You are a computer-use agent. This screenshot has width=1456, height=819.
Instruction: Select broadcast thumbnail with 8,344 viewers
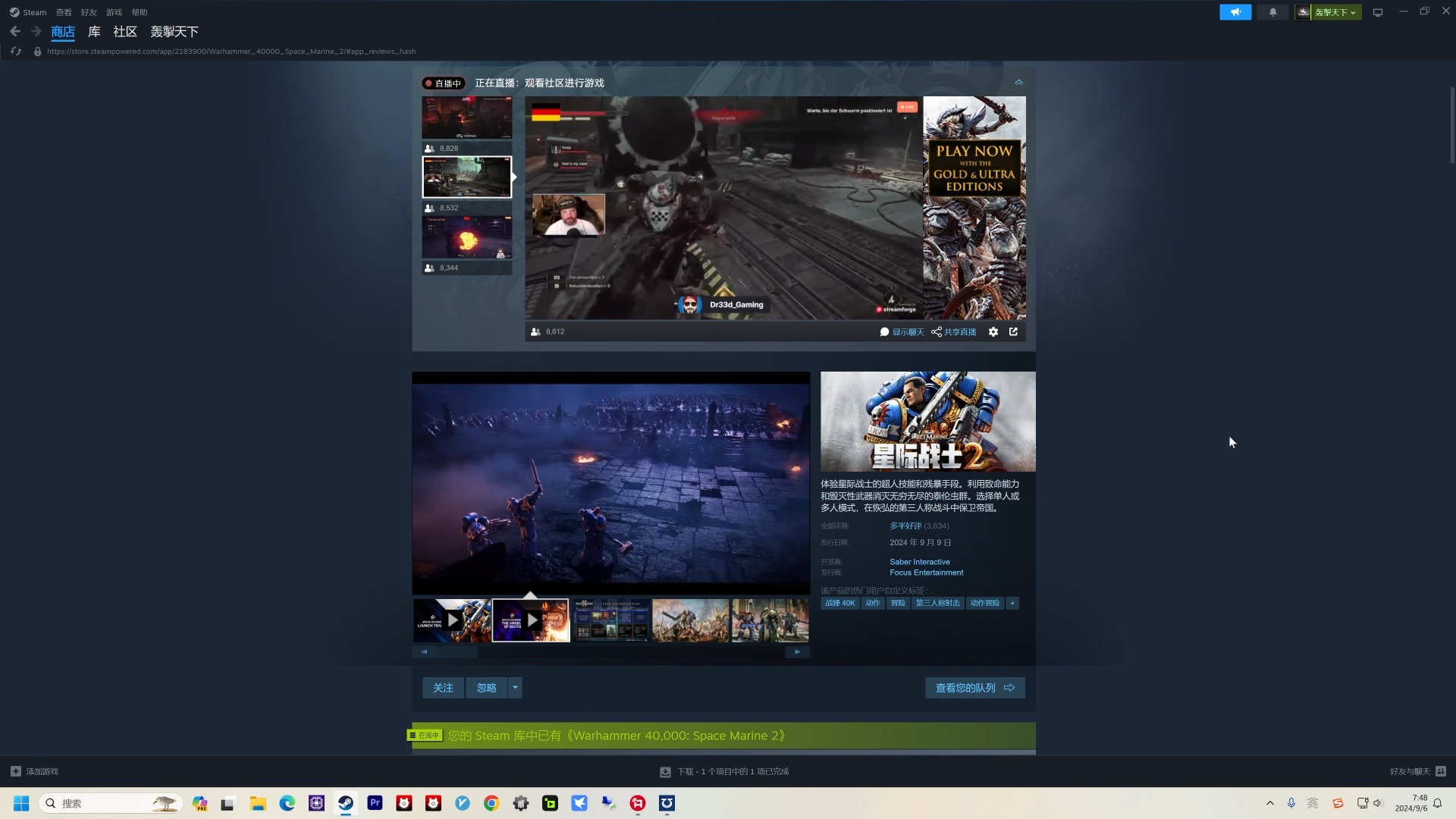467,237
